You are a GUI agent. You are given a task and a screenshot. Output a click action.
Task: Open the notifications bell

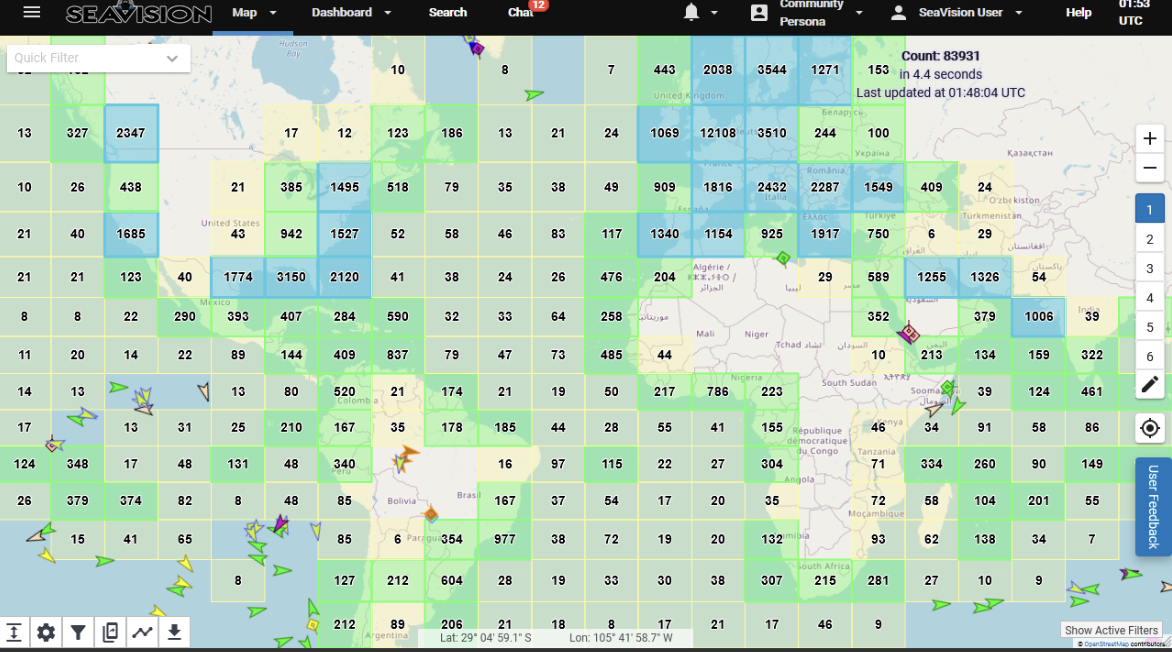click(691, 12)
